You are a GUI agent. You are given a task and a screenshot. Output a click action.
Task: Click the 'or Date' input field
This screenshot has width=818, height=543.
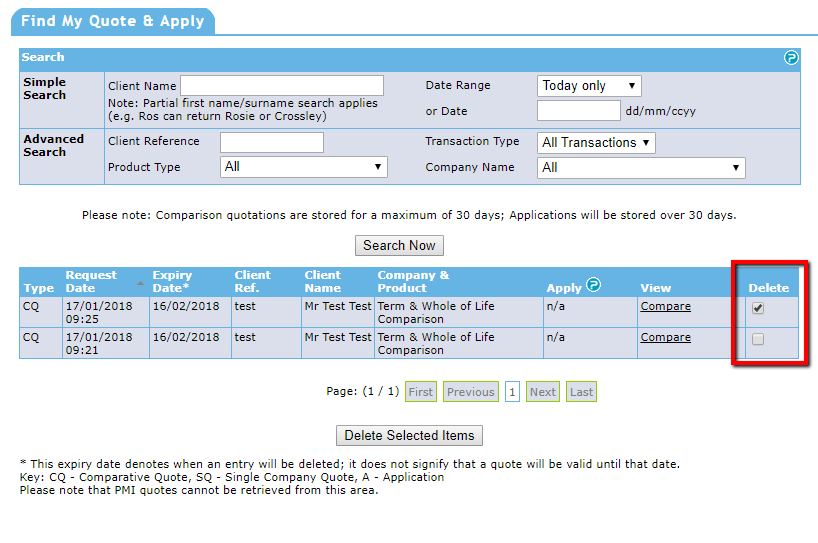click(x=578, y=111)
